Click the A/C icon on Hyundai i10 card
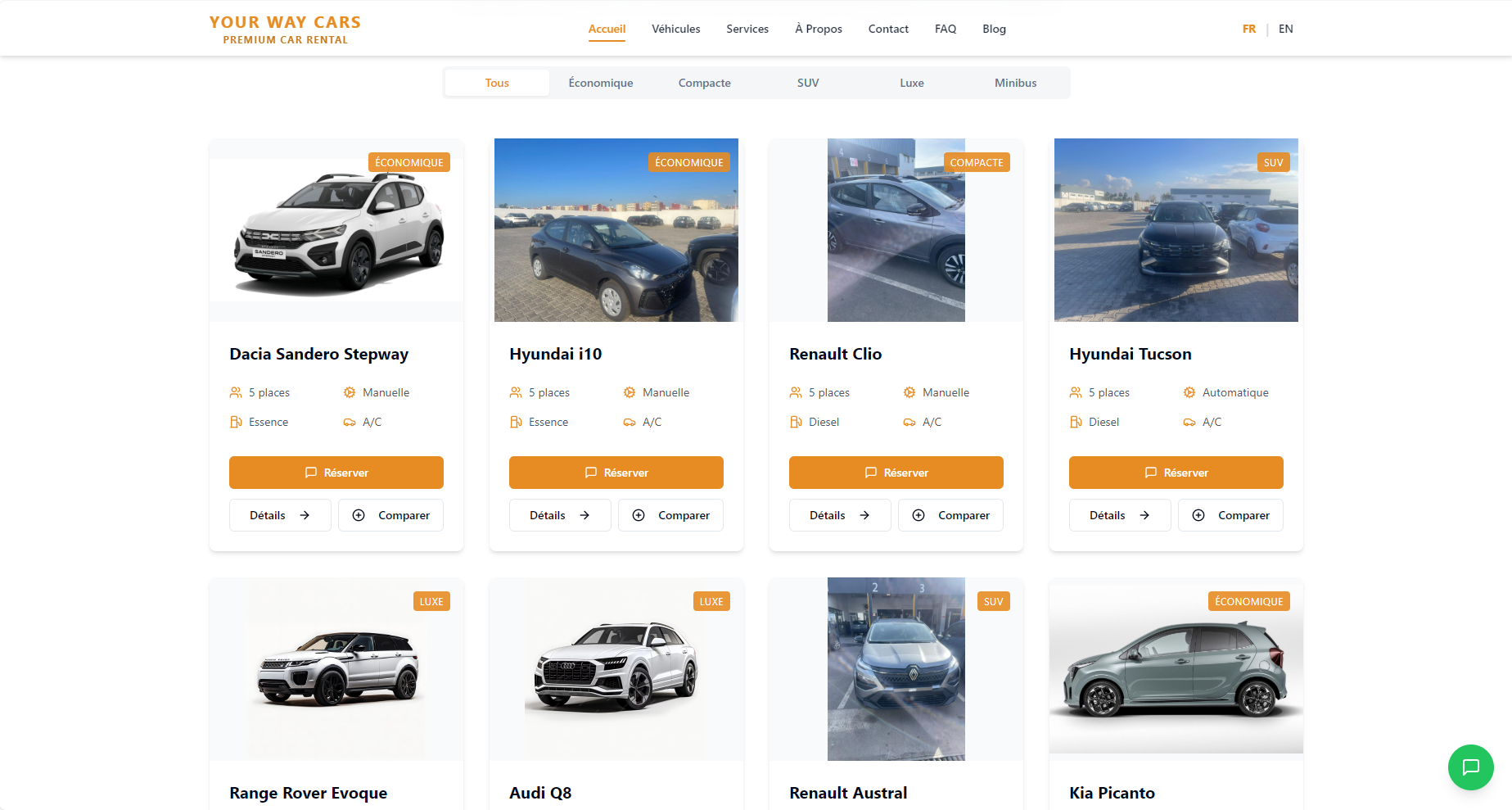Image resolution: width=1512 pixels, height=810 pixels. pyautogui.click(x=629, y=422)
